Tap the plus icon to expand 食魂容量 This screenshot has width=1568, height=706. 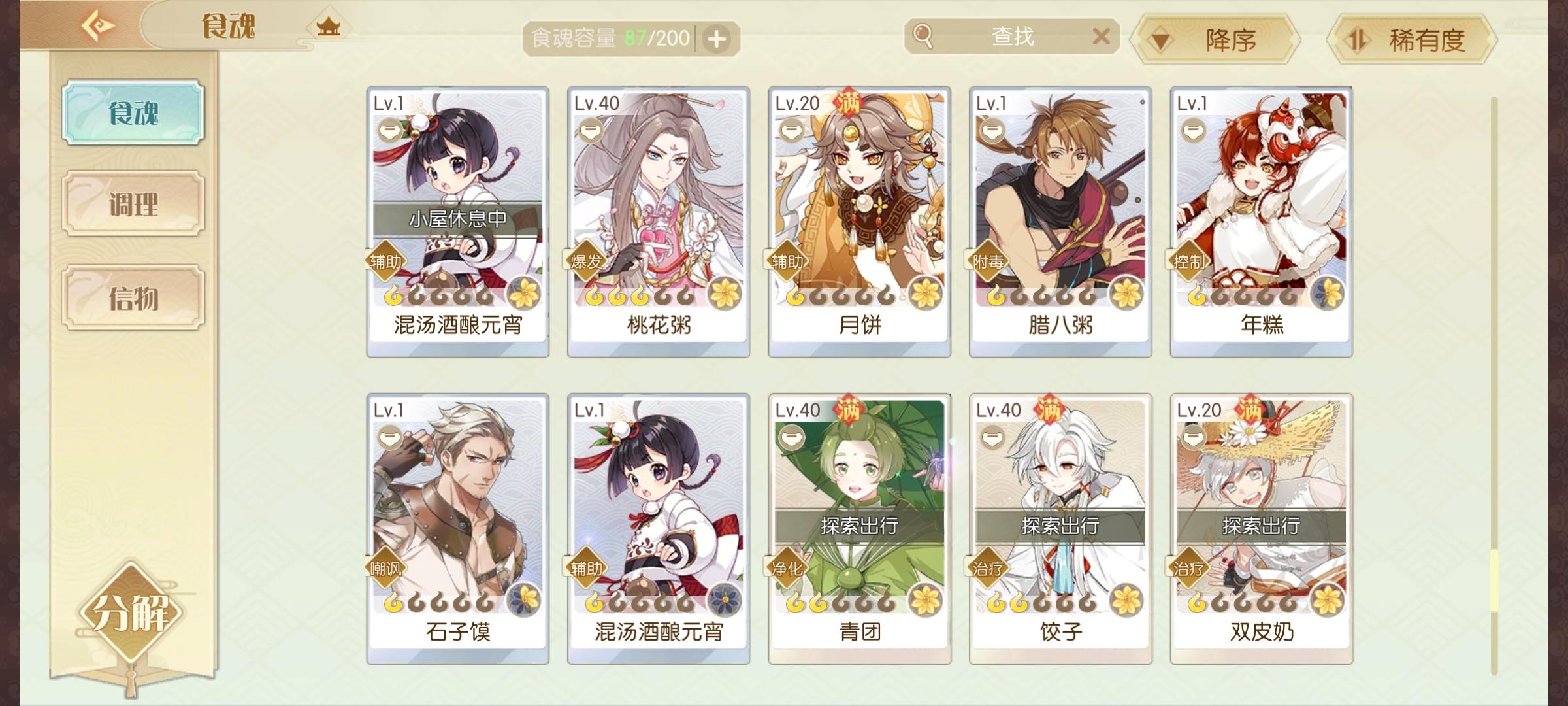(717, 39)
